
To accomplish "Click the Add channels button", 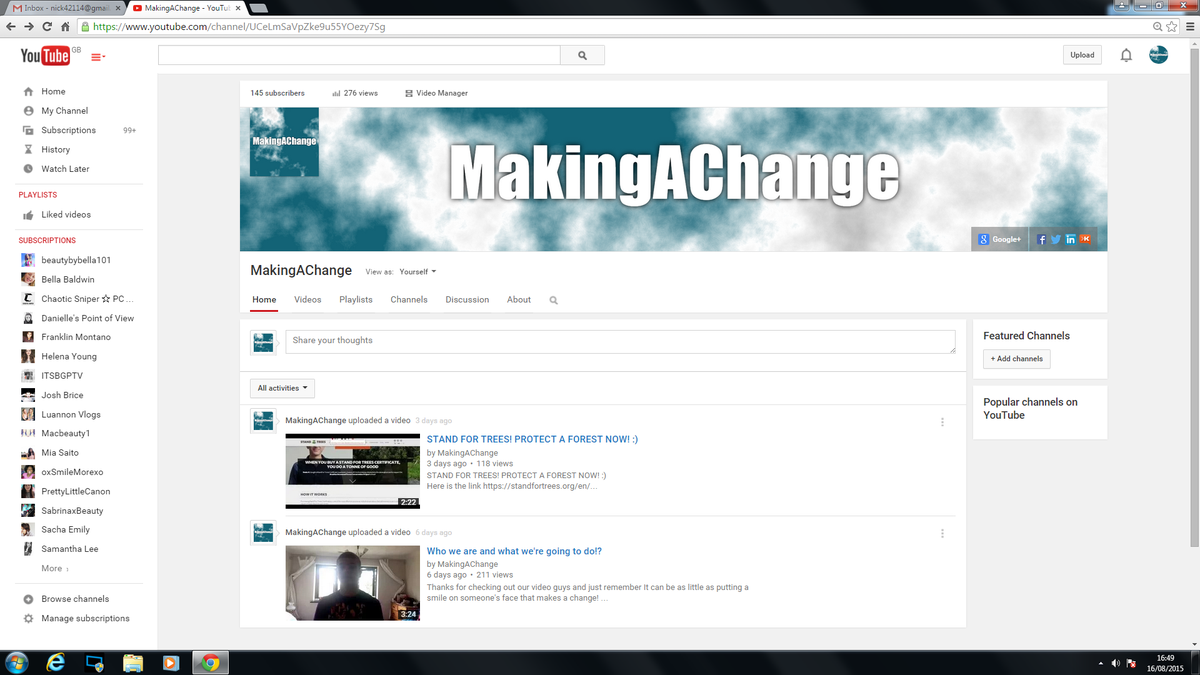I will point(1017,359).
